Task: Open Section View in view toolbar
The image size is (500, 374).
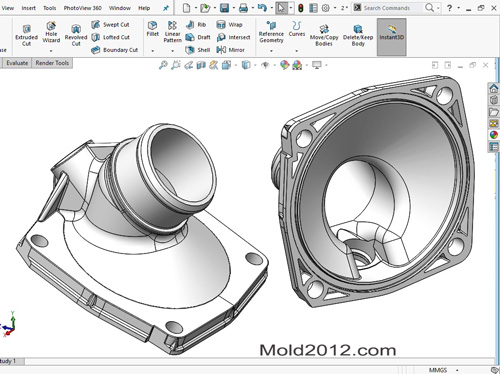Action: click(201, 65)
